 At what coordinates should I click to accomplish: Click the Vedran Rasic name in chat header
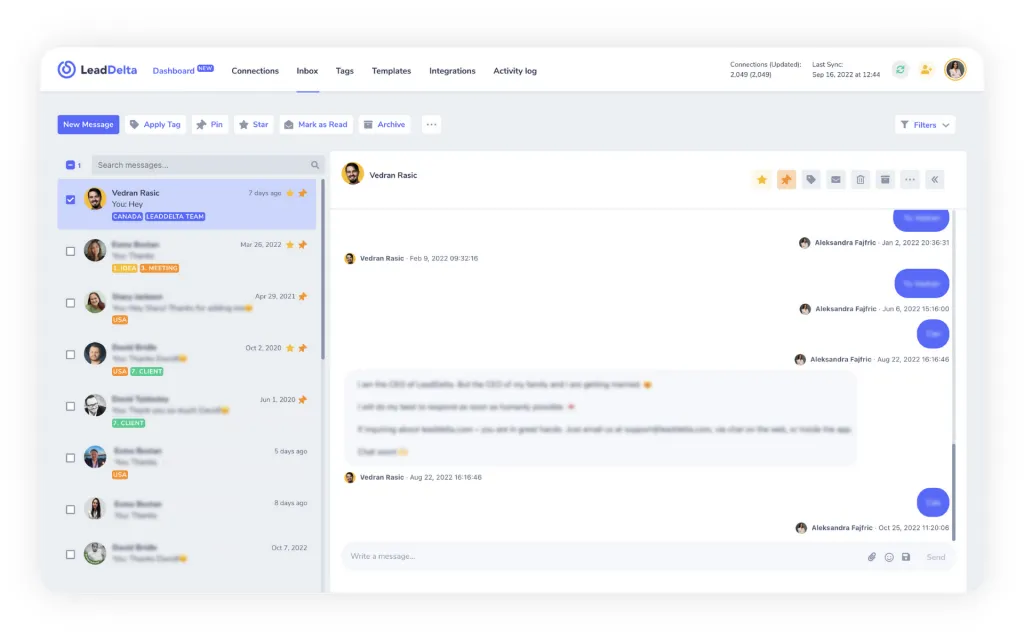tap(393, 175)
